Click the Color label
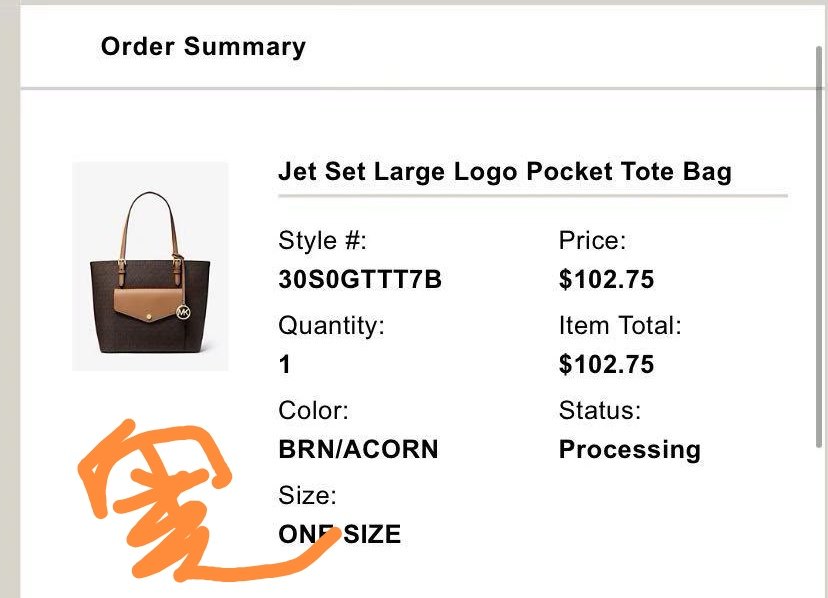 (x=314, y=410)
